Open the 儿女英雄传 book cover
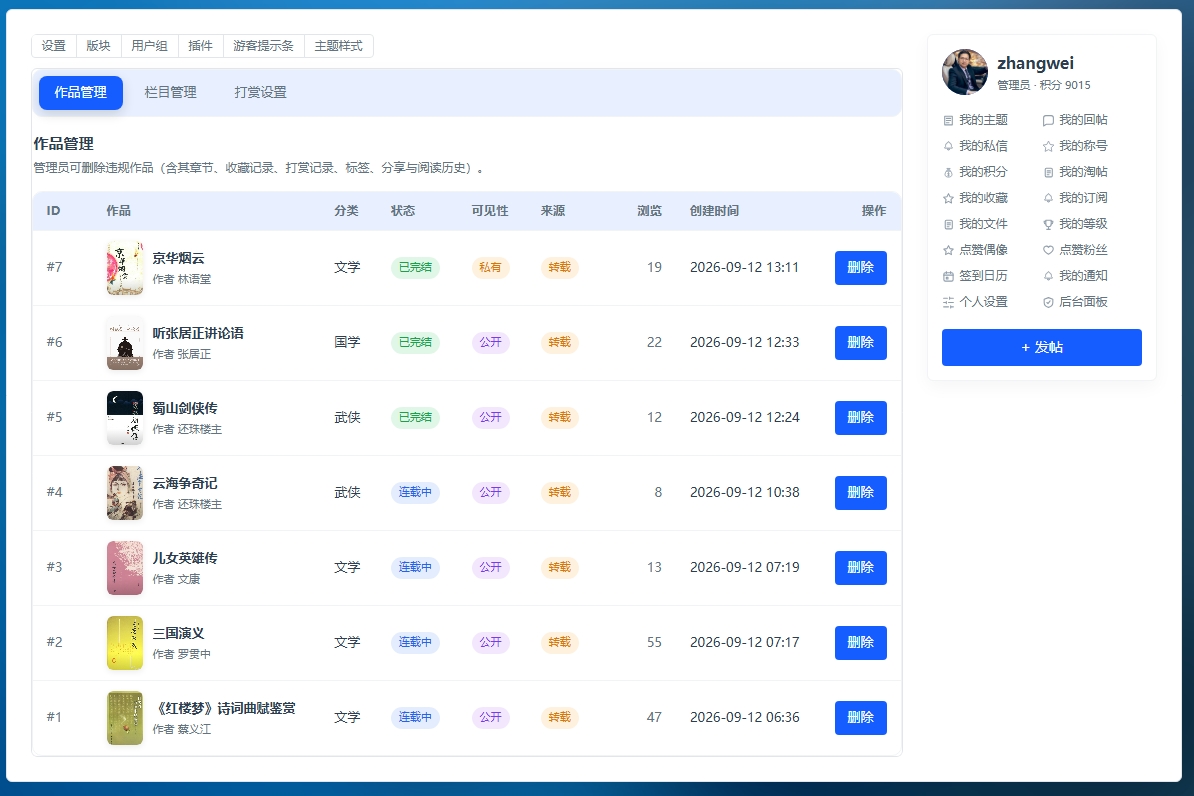Viewport: 1194px width, 796px height. click(x=125, y=567)
